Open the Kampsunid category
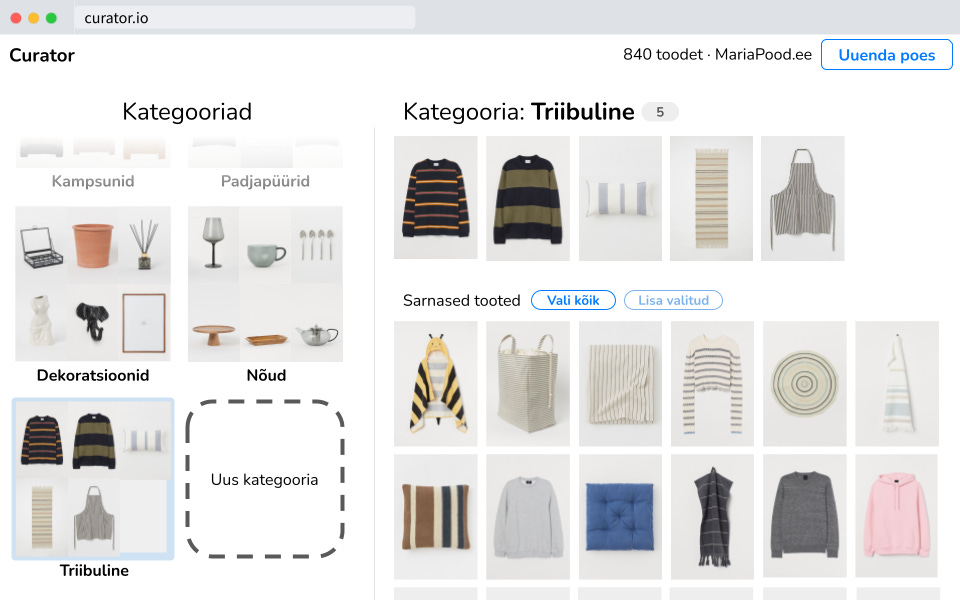The image size is (960, 600). (93, 181)
